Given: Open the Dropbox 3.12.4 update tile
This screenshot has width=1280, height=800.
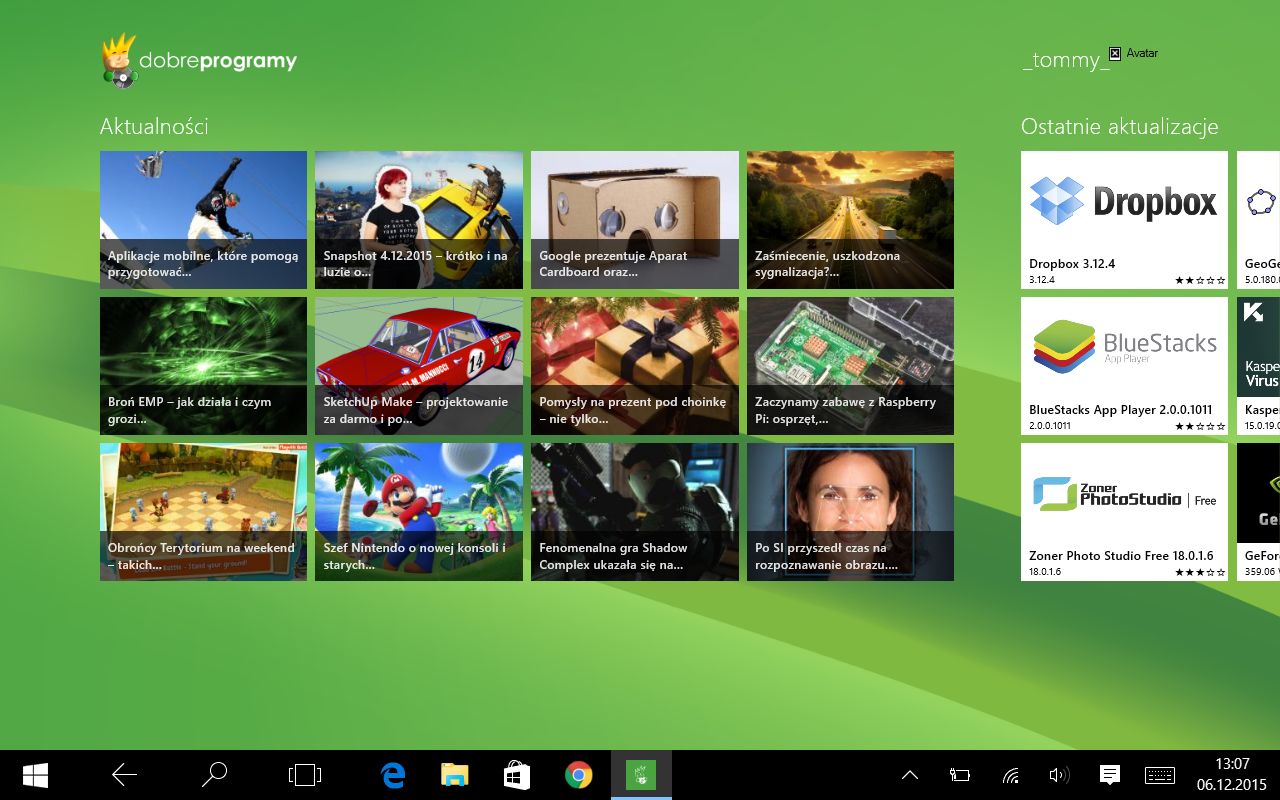Looking at the screenshot, I should click(x=1124, y=220).
